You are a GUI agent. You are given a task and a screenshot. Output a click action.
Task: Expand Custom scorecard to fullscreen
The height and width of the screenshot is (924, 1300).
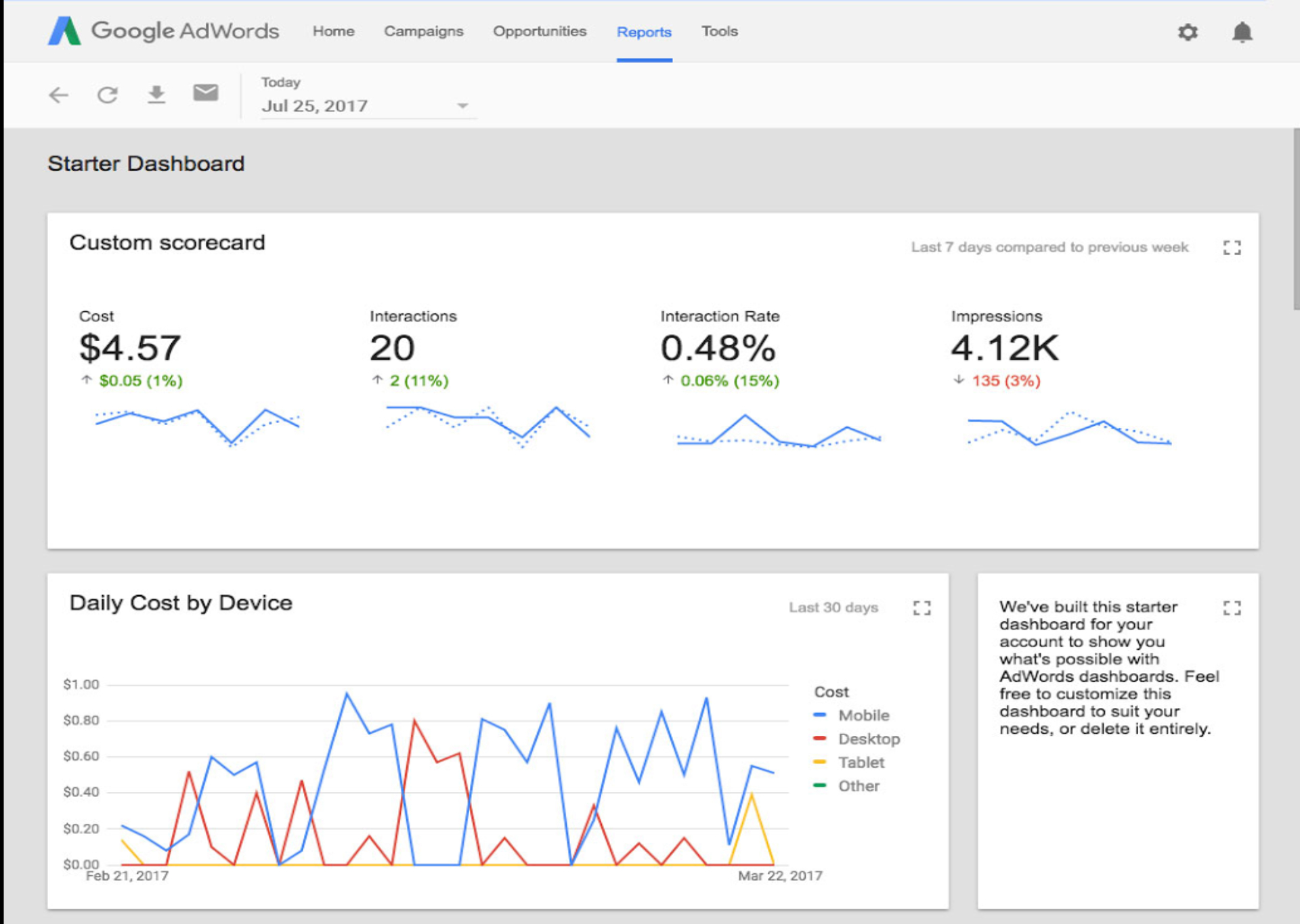1232,248
